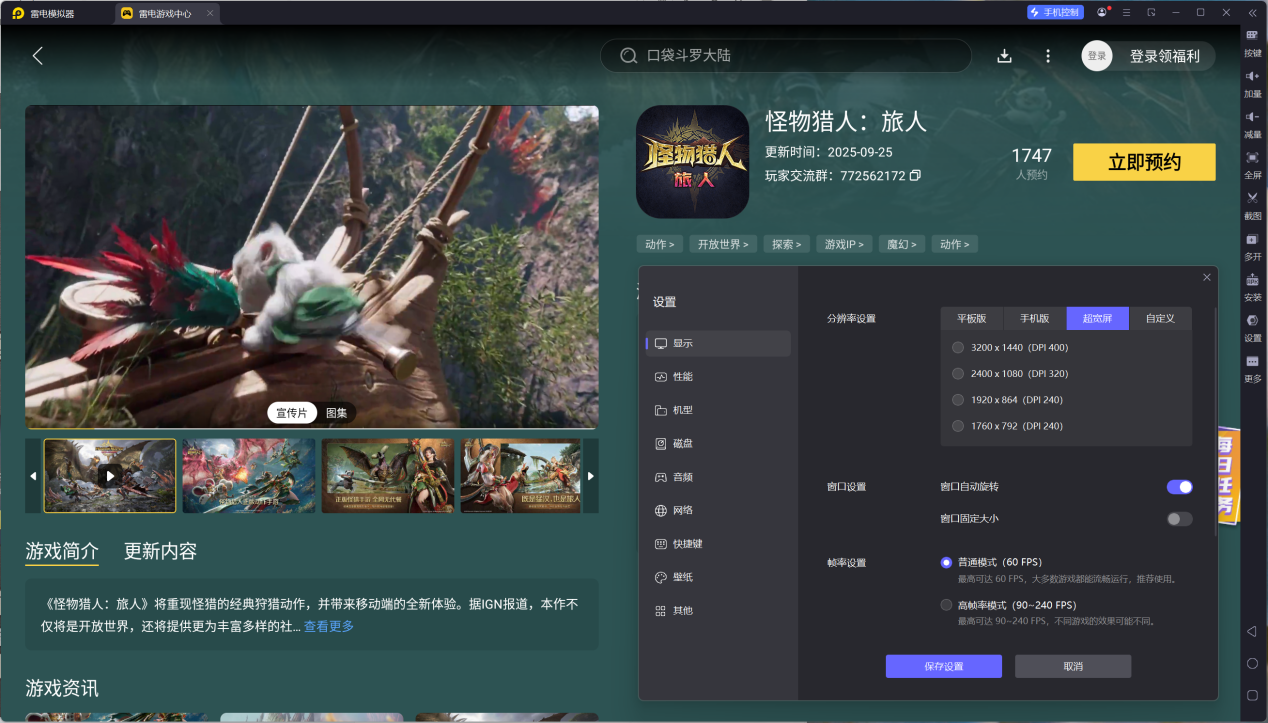Screen dimensions: 1268x723
Task: Select the 超宽屏 resolution tab
Action: pyautogui.click(x=1097, y=318)
